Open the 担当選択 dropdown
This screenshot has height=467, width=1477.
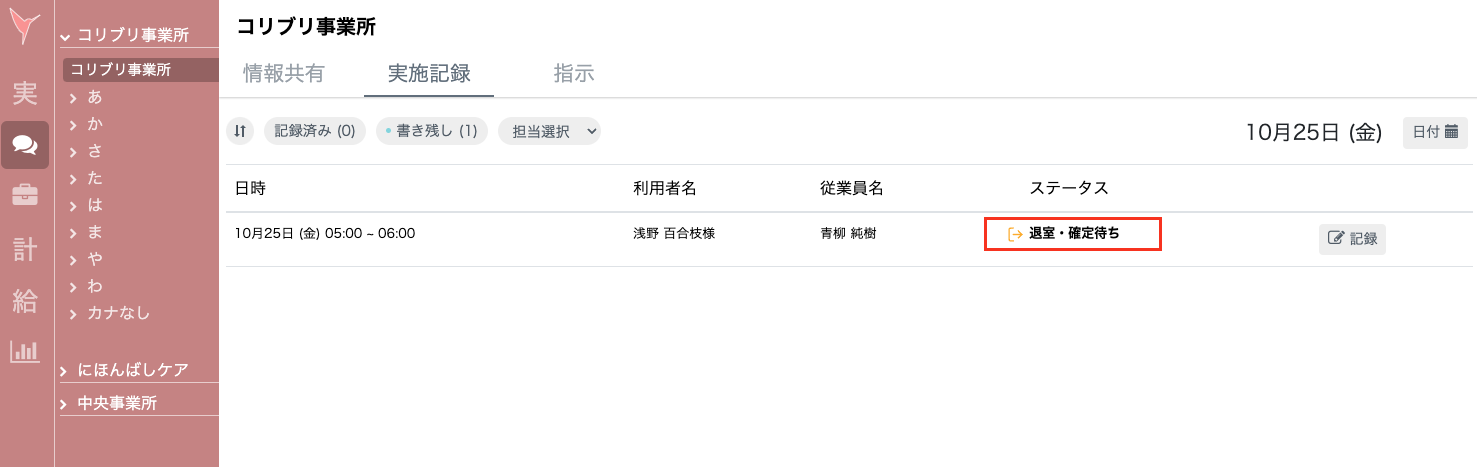[549, 131]
